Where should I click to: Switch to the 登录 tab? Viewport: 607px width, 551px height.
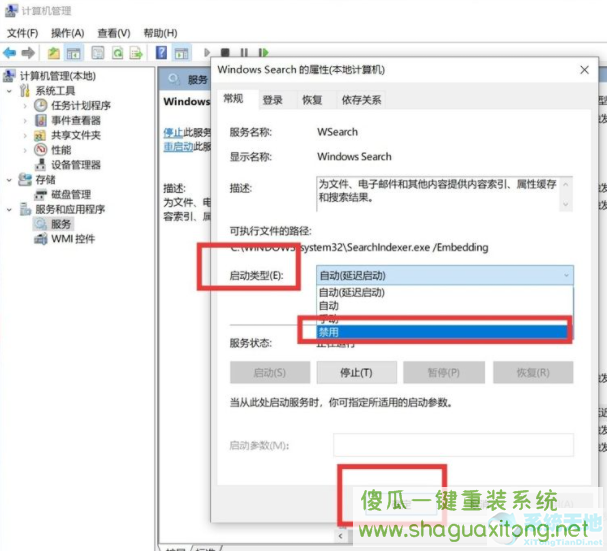(273, 100)
